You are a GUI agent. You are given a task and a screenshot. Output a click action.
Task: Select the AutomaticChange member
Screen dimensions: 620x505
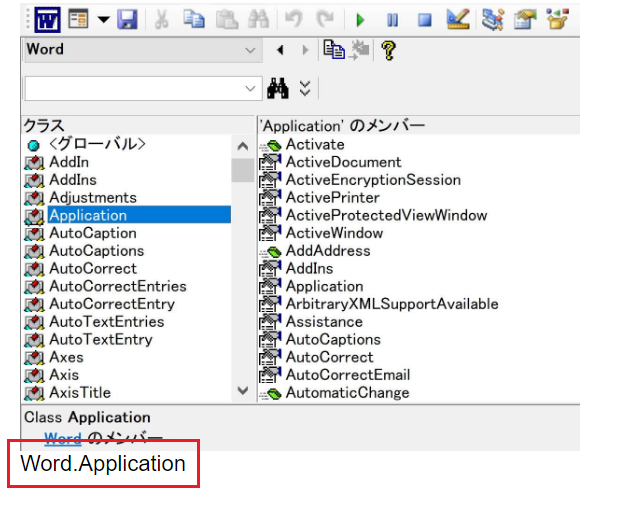coord(348,393)
